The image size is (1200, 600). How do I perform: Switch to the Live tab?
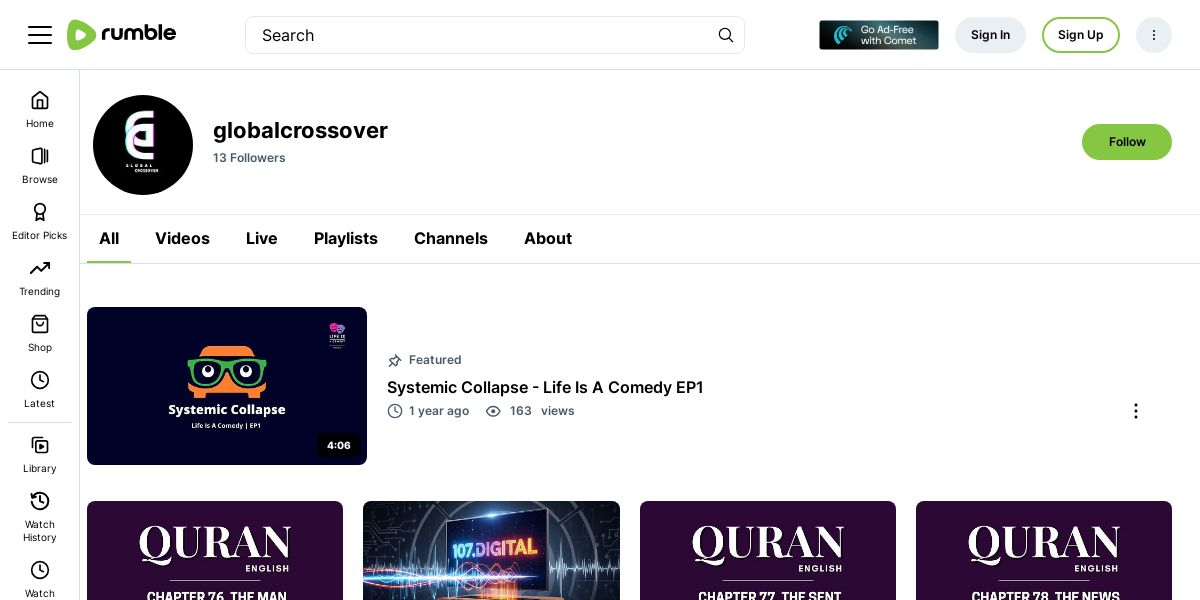262,239
